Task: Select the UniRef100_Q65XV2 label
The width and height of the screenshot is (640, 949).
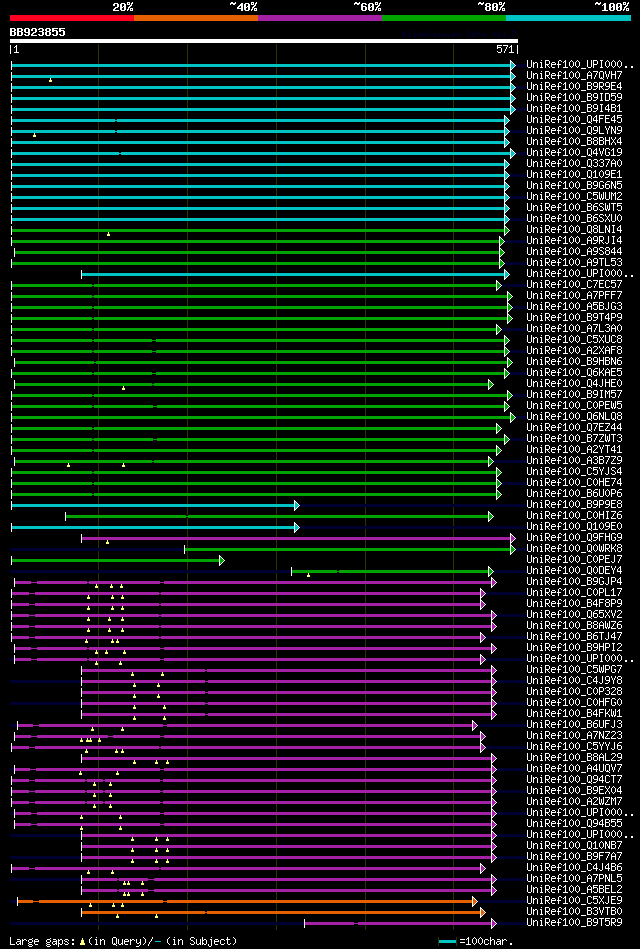Action: pos(575,614)
